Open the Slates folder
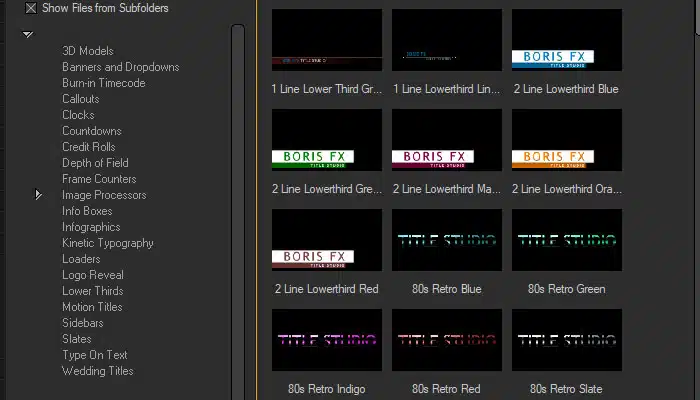This screenshot has height=400, width=700. (77, 339)
